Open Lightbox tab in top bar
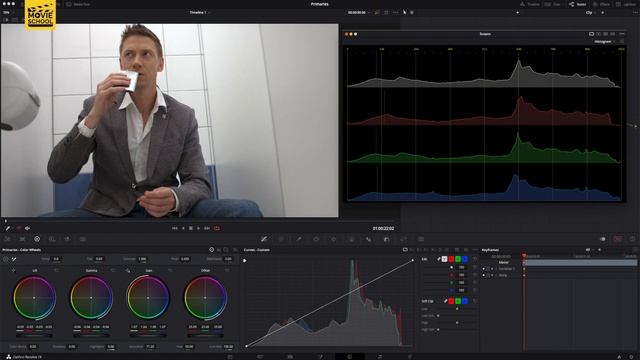 627,4
